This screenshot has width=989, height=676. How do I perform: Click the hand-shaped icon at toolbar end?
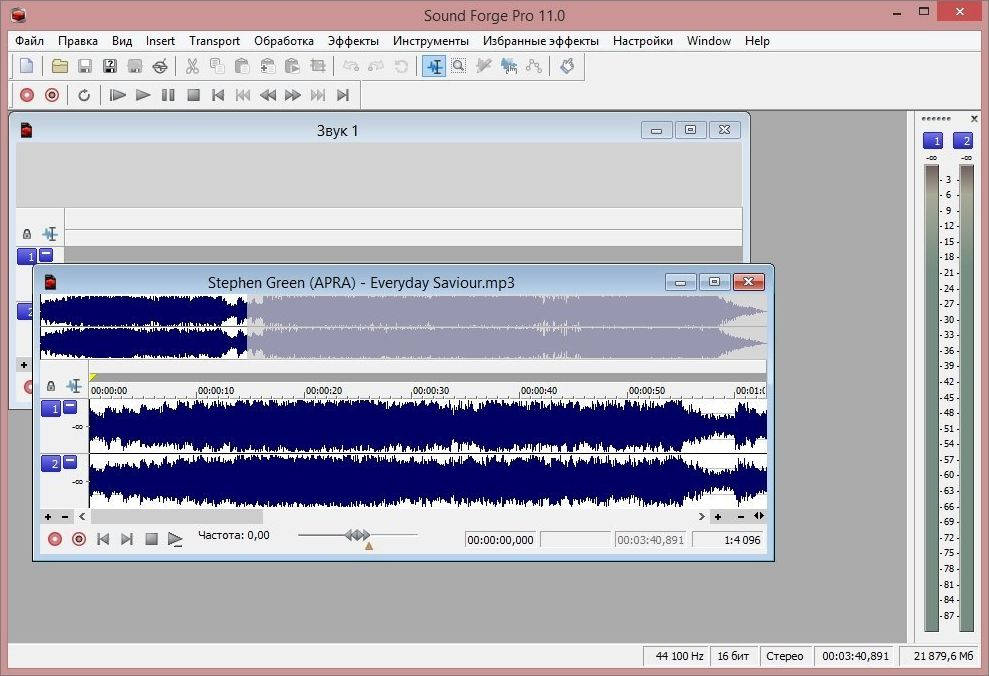567,66
